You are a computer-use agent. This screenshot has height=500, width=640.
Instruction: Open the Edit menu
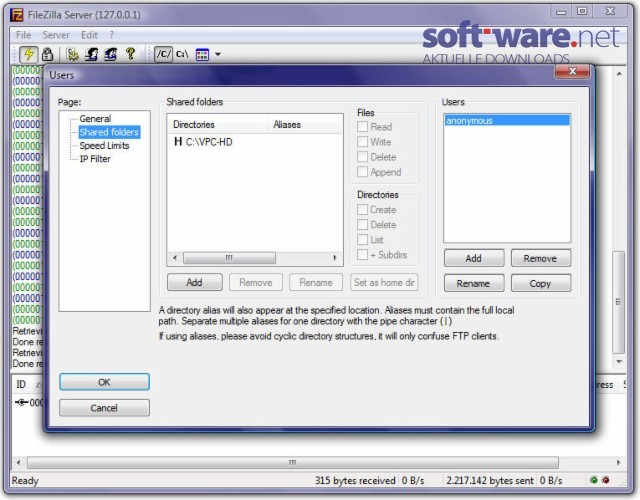[89, 35]
